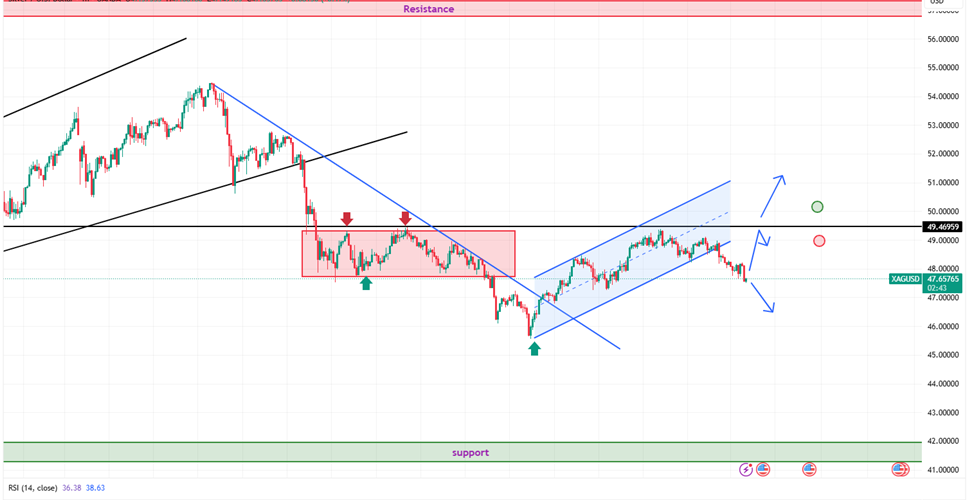Select green up arrow below red rectangle

pos(366,284)
